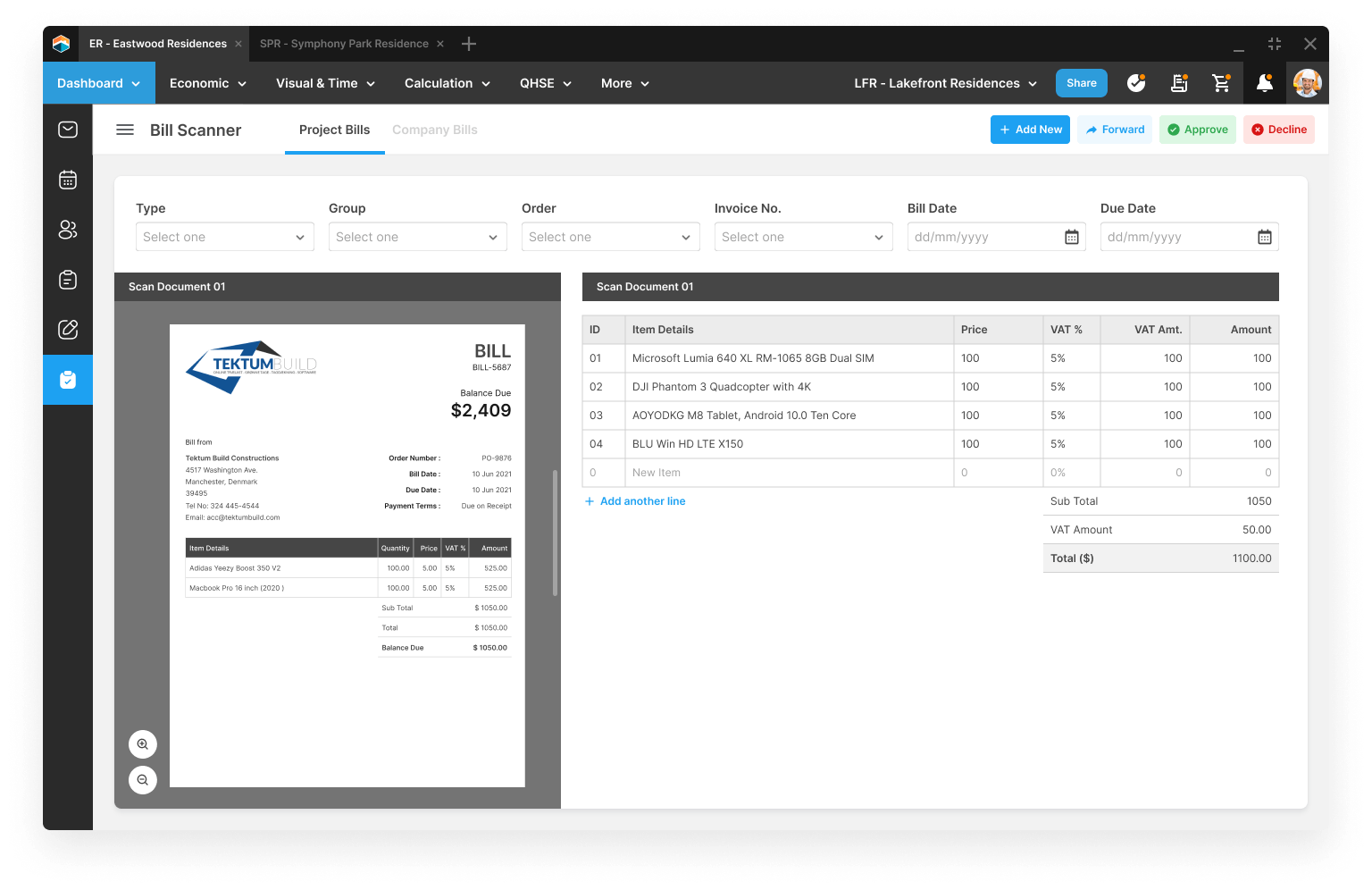
Task: Expand the Type dropdown
Action: tap(224, 237)
